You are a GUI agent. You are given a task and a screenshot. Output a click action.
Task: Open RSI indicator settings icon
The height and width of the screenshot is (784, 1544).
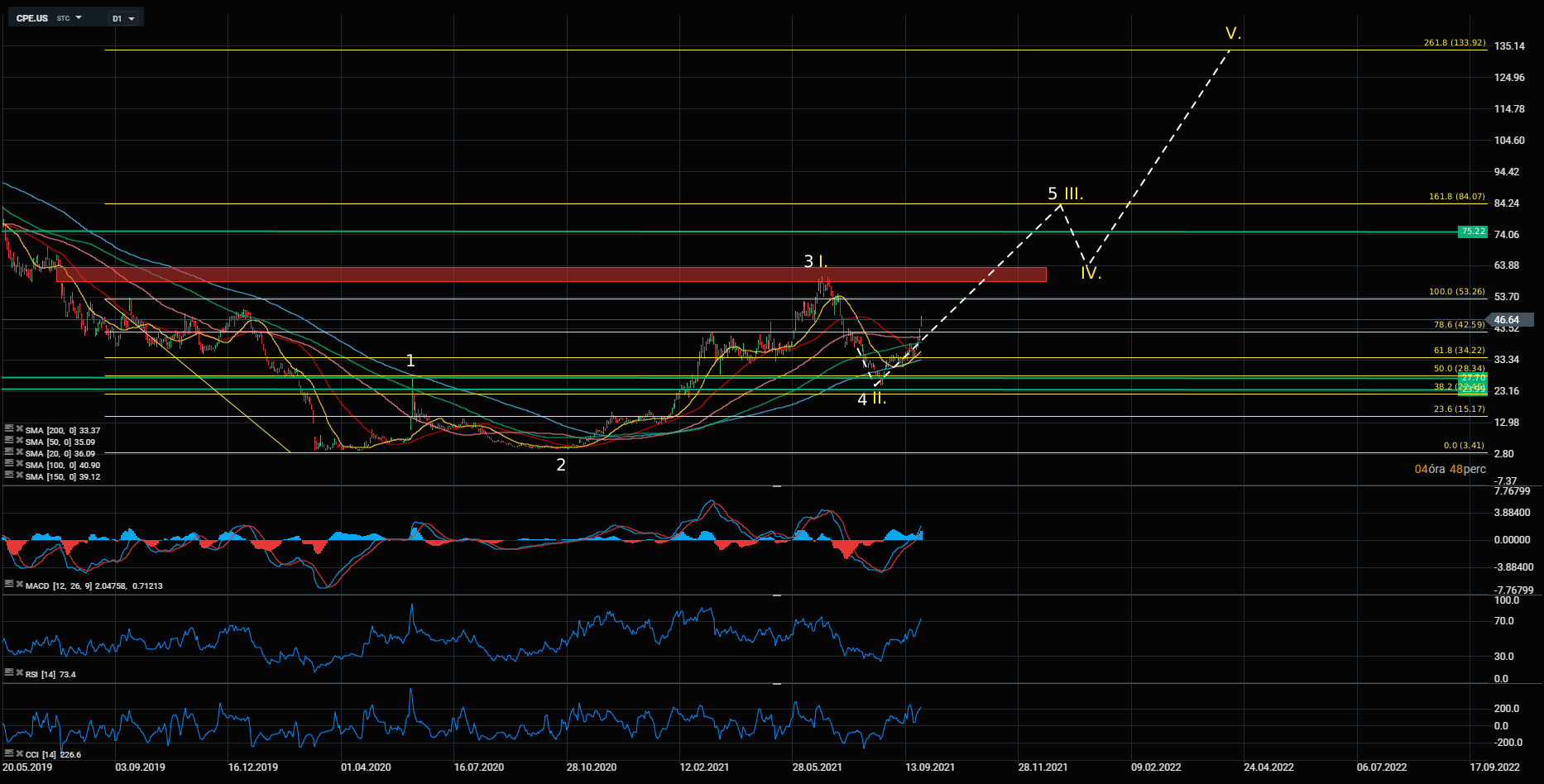[9, 672]
